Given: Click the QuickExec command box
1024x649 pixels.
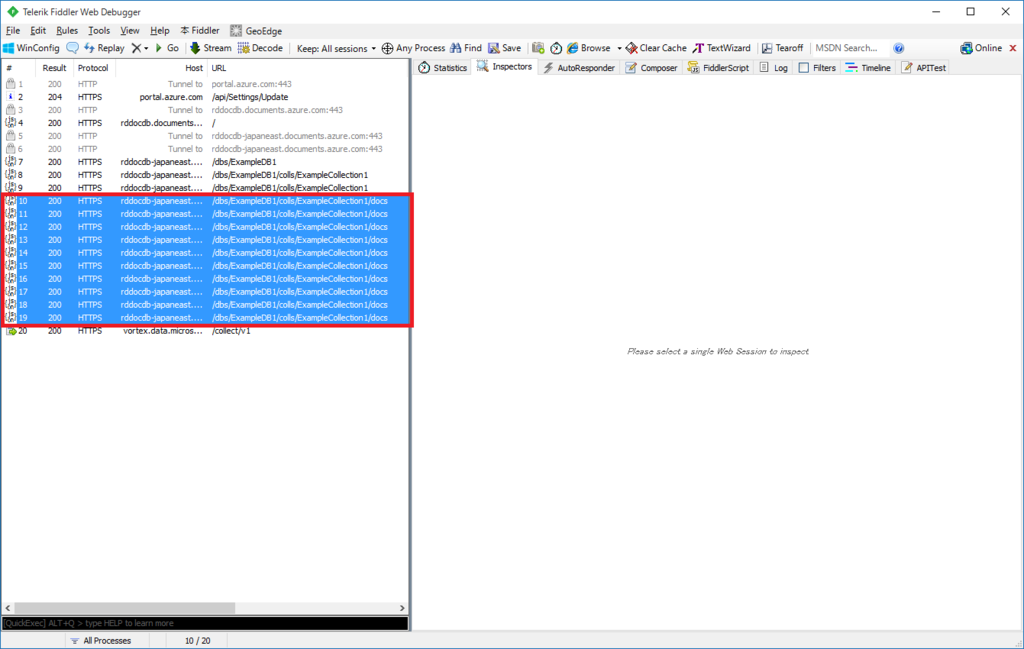Looking at the screenshot, I should click(x=205, y=623).
